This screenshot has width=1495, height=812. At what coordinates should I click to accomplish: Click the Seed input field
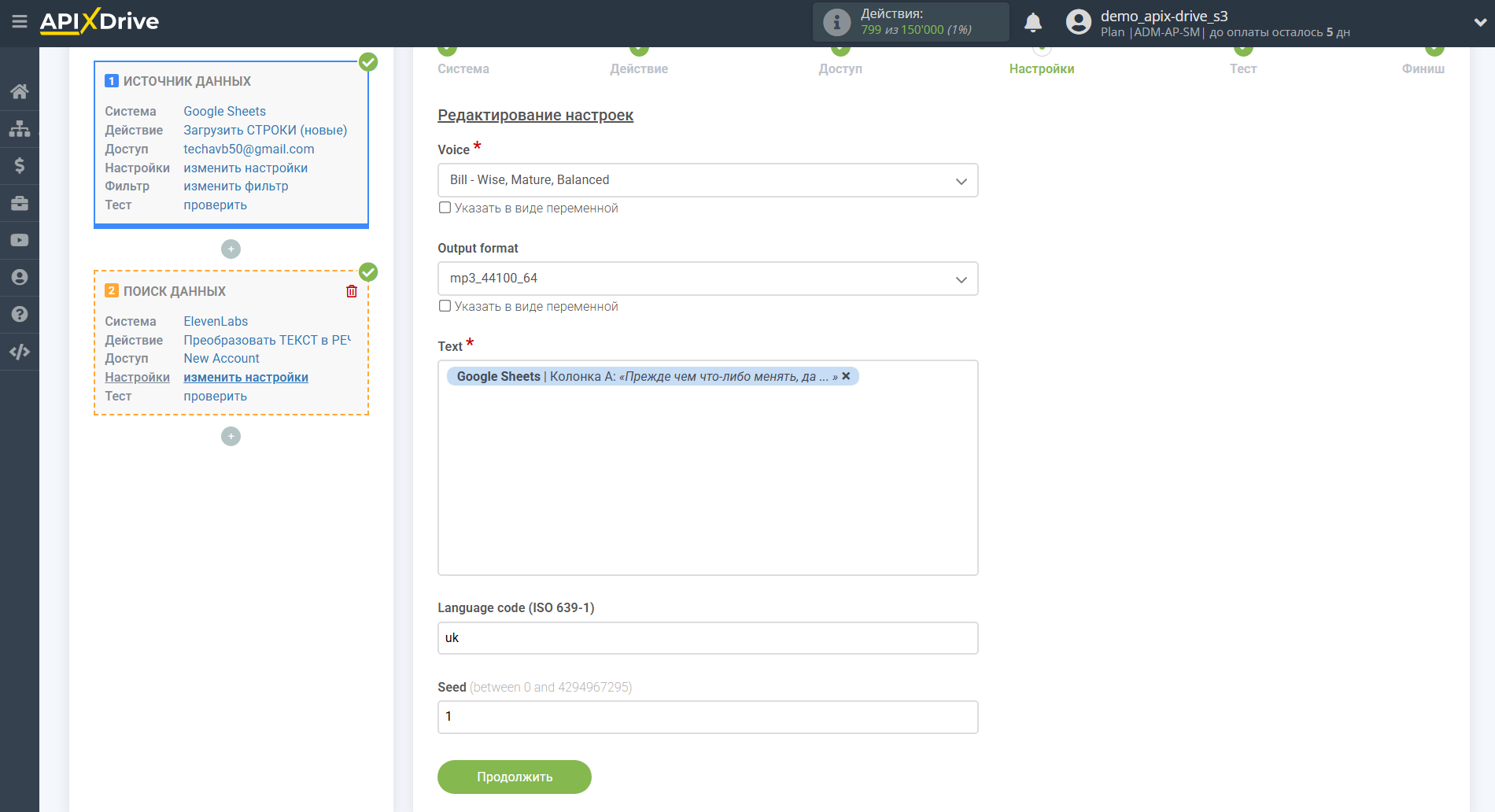[707, 717]
